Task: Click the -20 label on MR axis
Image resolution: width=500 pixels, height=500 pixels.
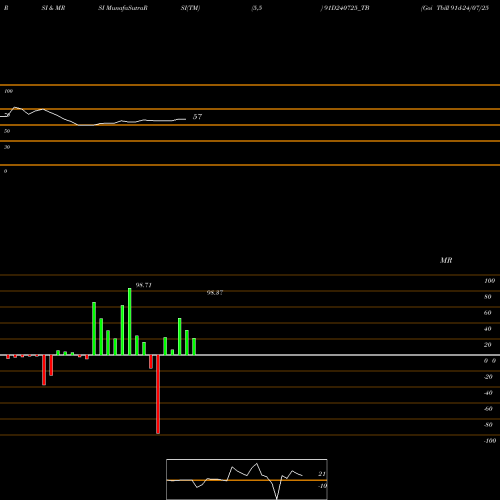Action: (x=488, y=377)
